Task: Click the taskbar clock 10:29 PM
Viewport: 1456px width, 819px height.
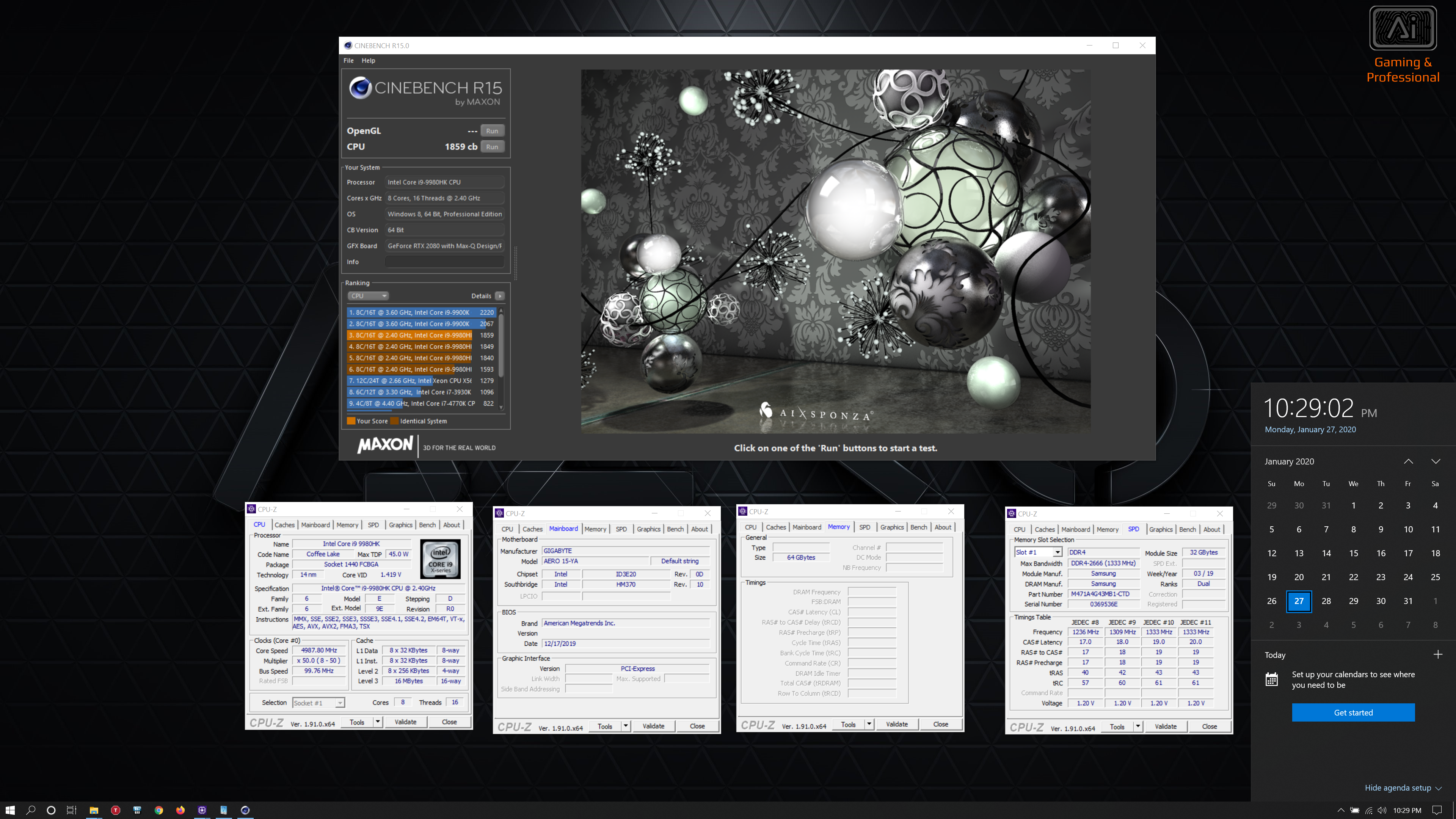Action: click(1407, 810)
